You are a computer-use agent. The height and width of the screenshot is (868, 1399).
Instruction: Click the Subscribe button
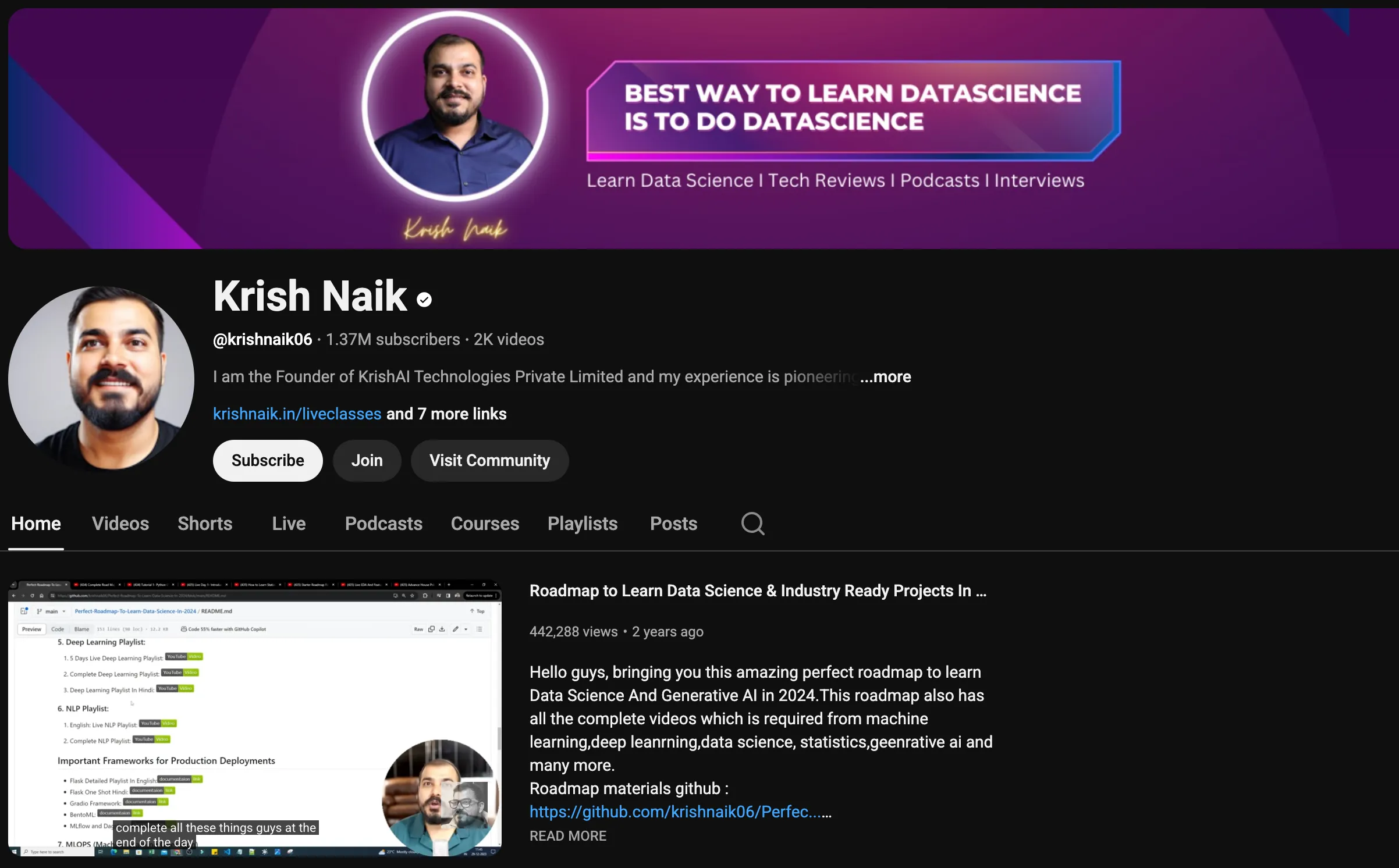point(267,460)
